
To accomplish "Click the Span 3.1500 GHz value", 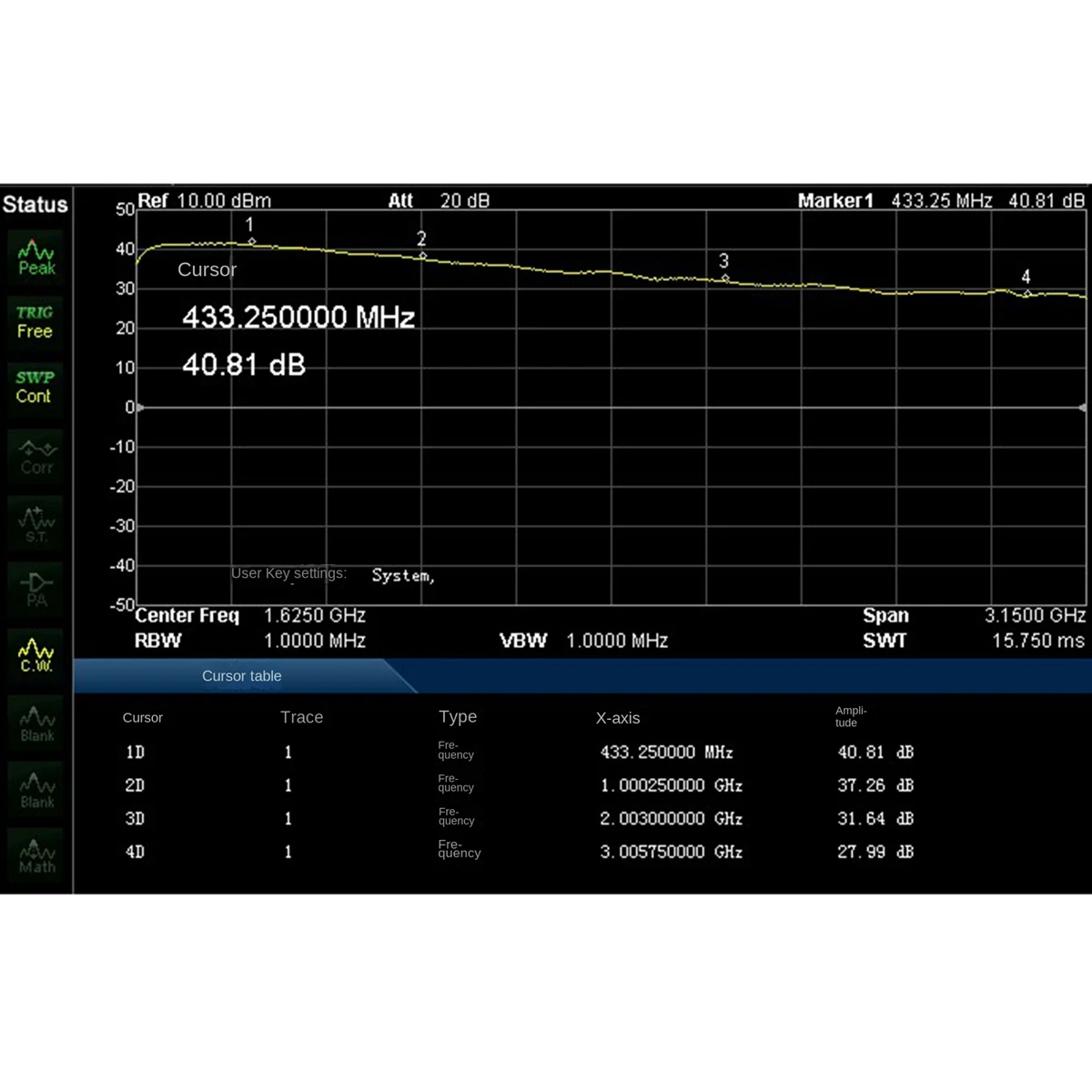I will pos(1035,615).
